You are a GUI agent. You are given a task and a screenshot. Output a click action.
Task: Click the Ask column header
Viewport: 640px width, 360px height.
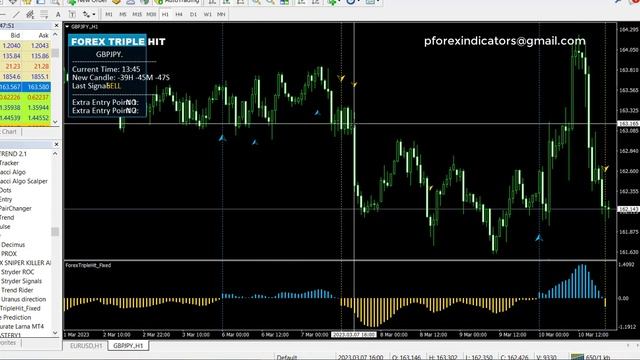coord(43,36)
